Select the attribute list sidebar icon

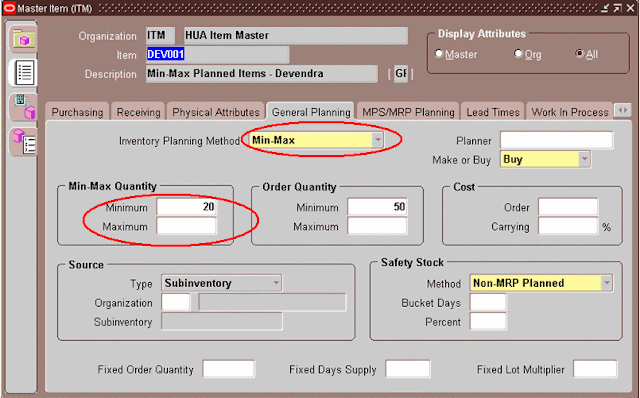point(24,73)
